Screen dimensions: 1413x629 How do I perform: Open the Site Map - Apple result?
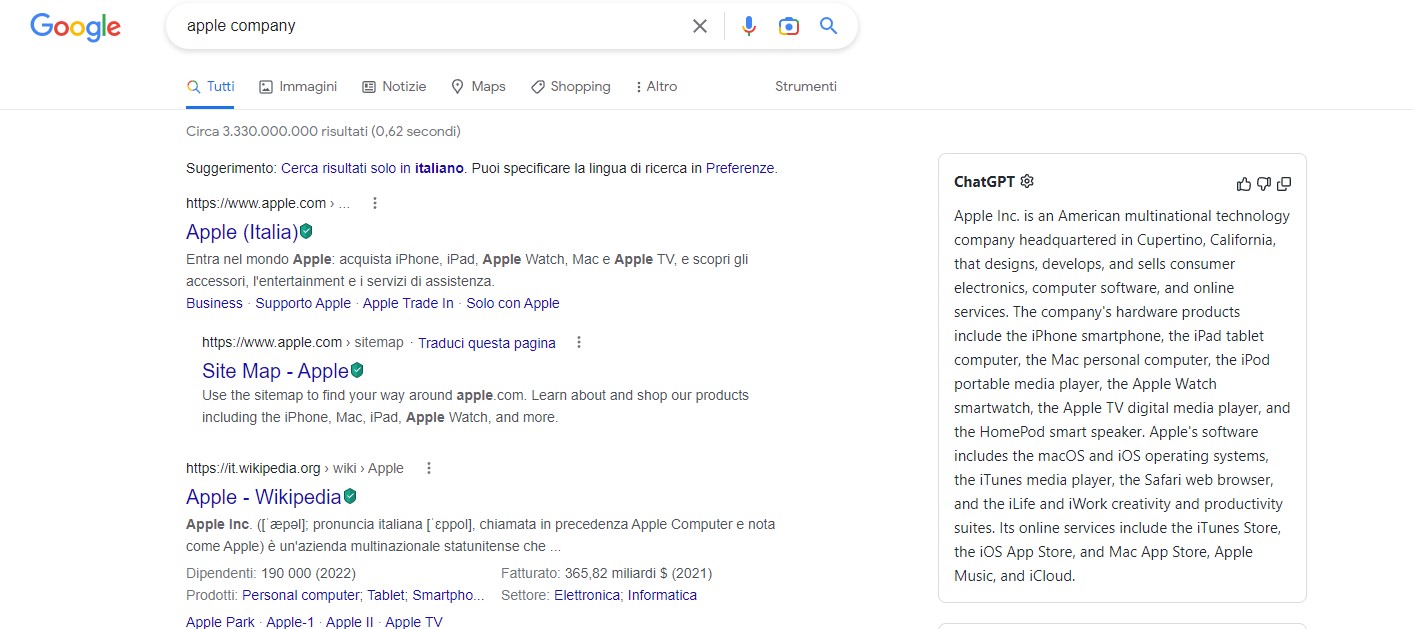click(275, 371)
